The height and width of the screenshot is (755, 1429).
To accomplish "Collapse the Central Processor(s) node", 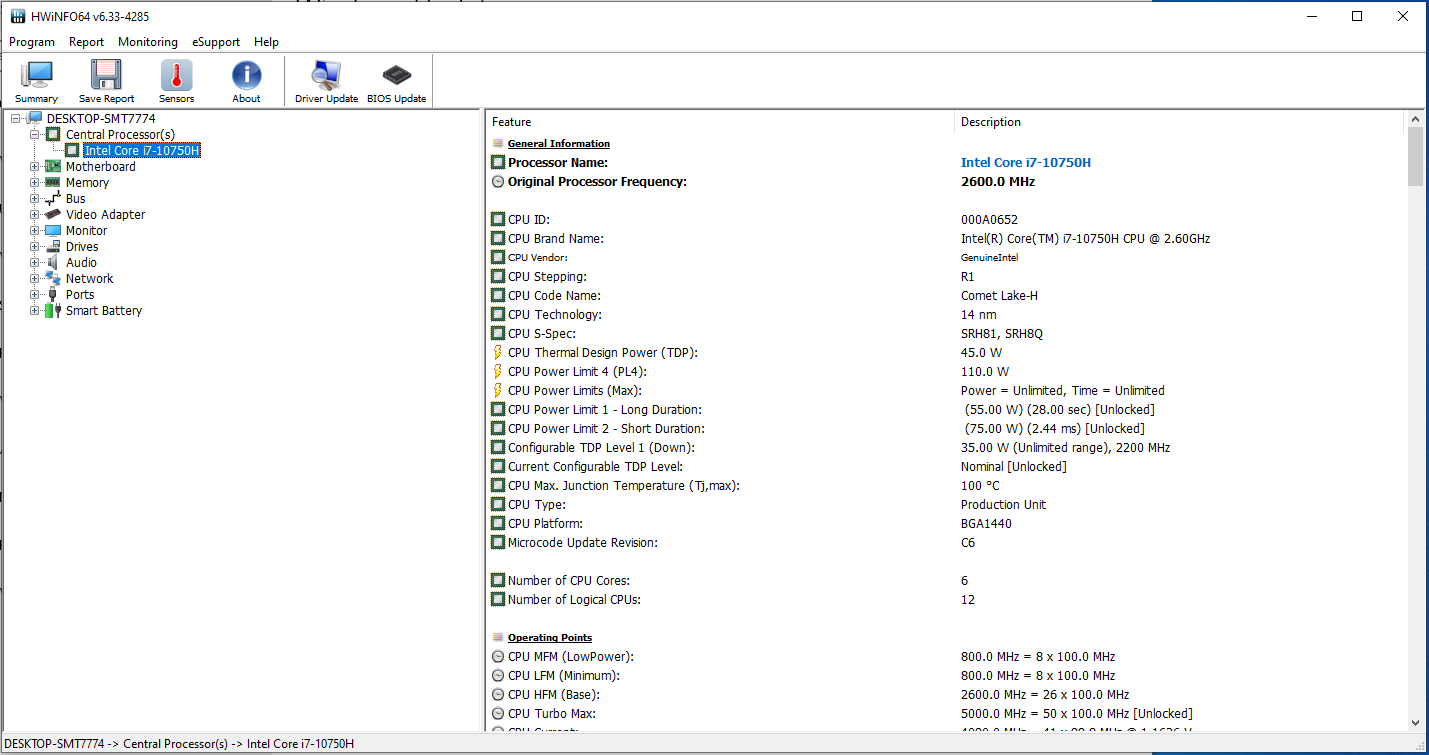I will coord(35,135).
